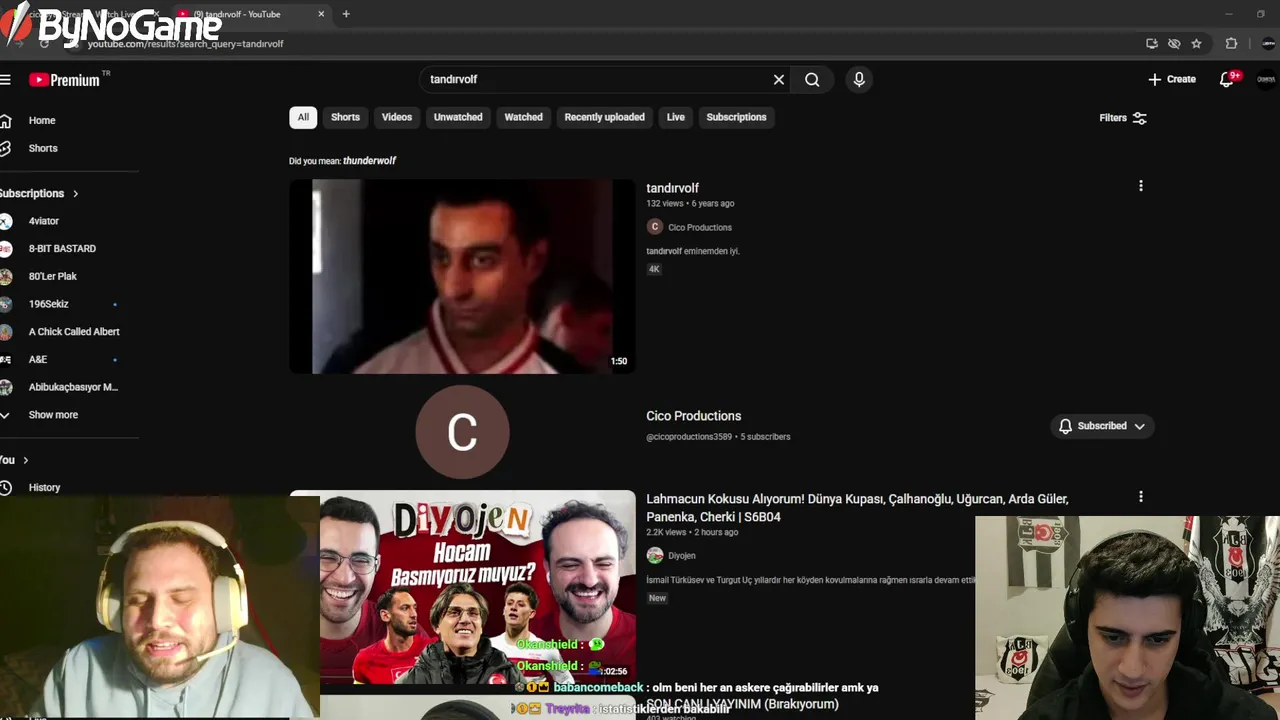Click Cico Productions under the tandırvolf video
This screenshot has height=720, width=1280.
700,227
